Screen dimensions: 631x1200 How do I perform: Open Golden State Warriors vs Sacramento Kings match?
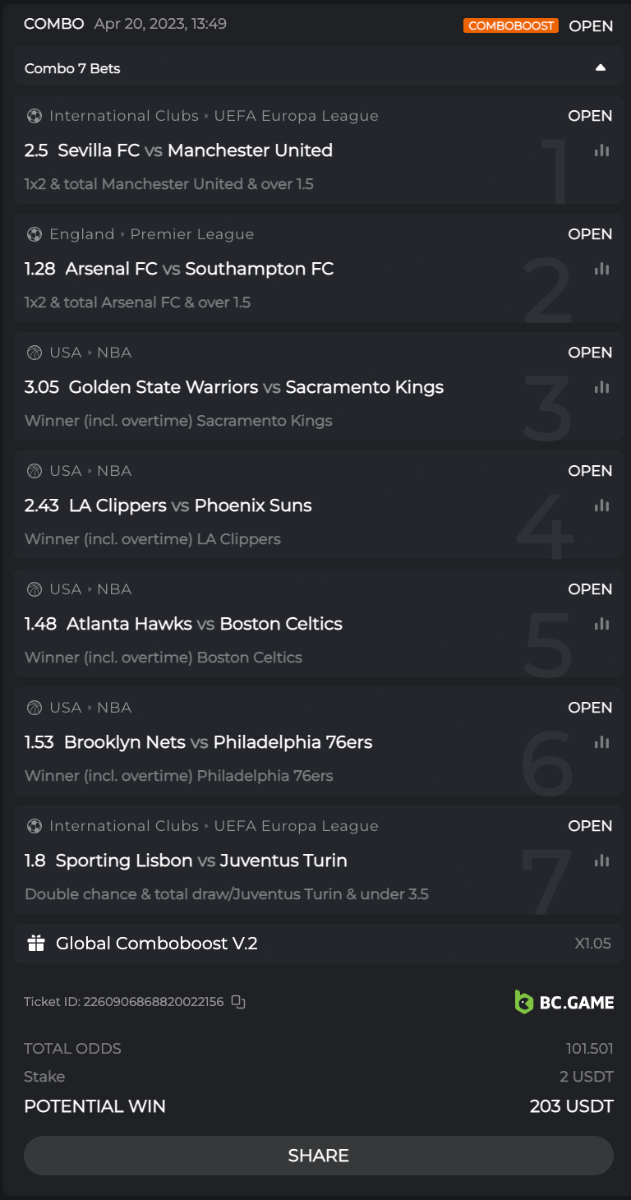point(256,387)
